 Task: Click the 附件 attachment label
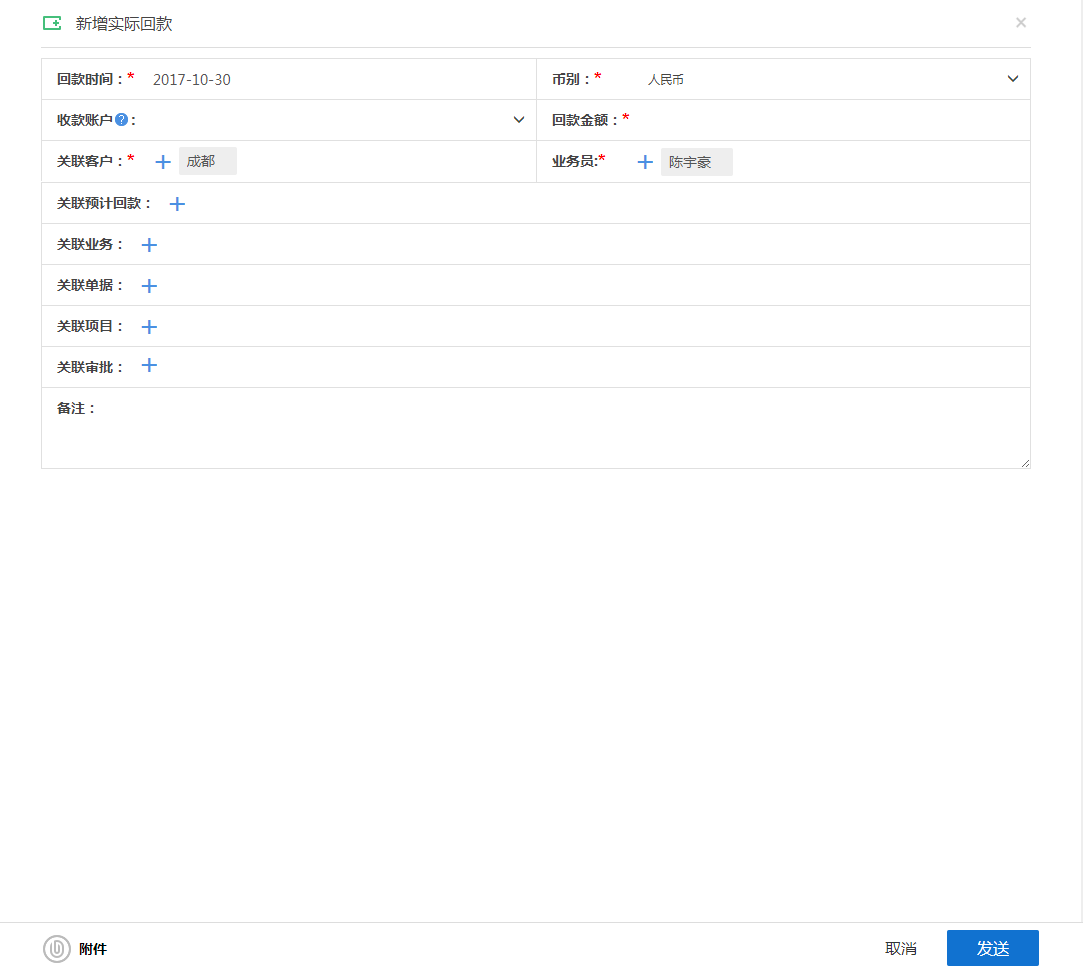(93, 949)
